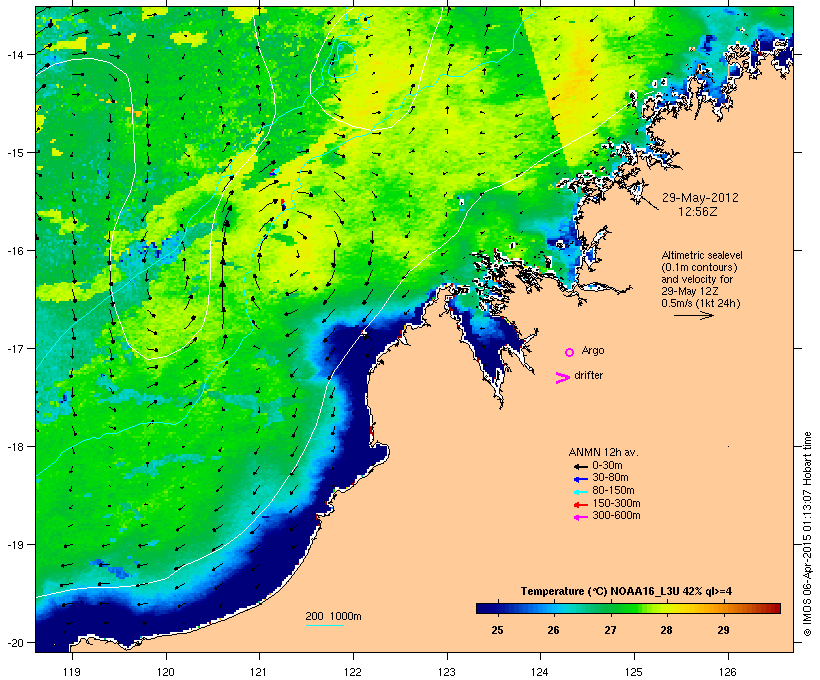Click the dark red end of temperature bar
This screenshot has width=820, height=680.
coord(776,608)
